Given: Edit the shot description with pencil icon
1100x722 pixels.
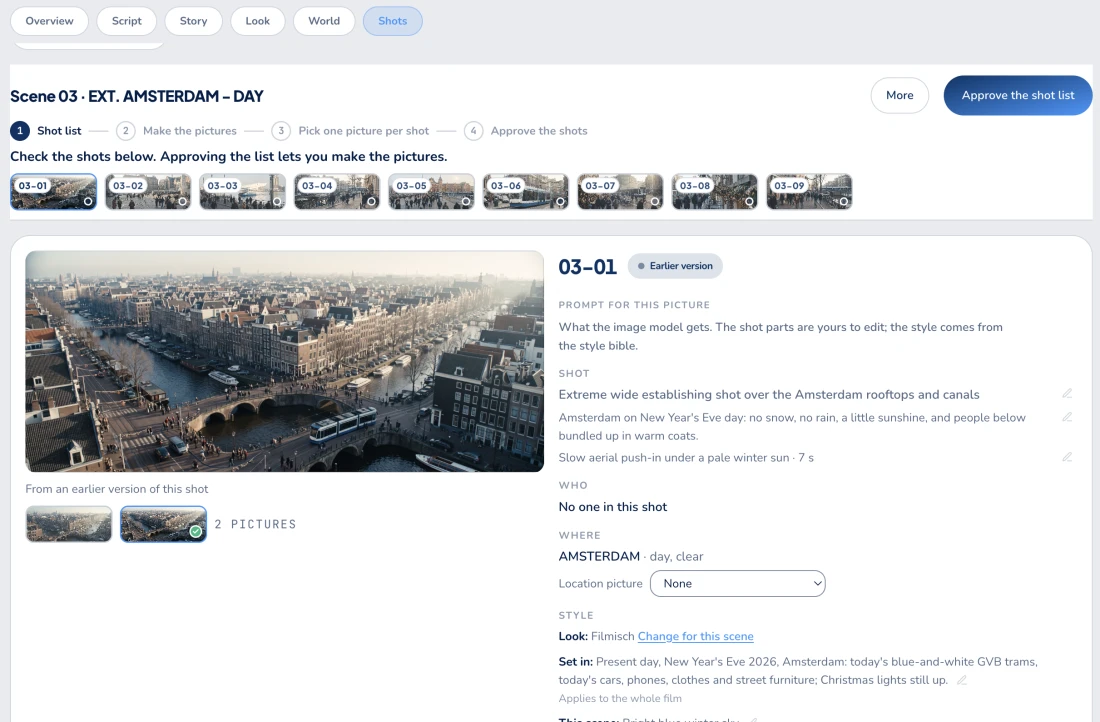Looking at the screenshot, I should click(x=1067, y=394).
